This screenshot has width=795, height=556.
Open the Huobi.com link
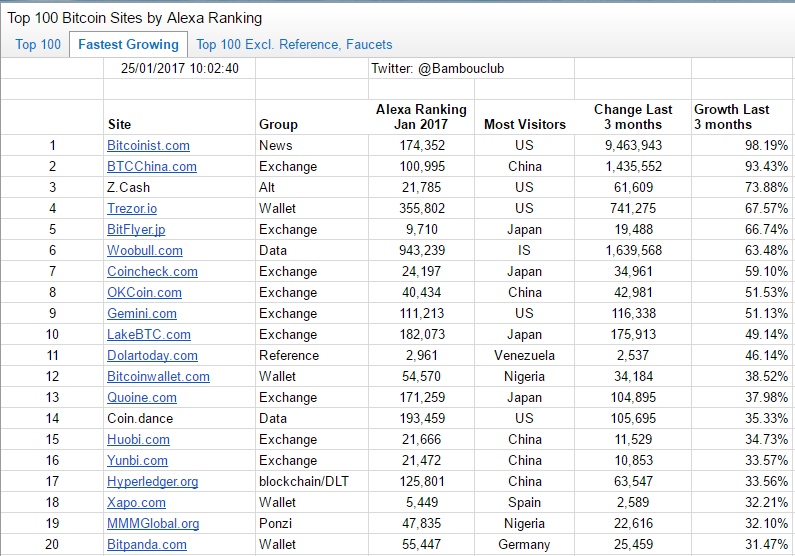[138, 439]
